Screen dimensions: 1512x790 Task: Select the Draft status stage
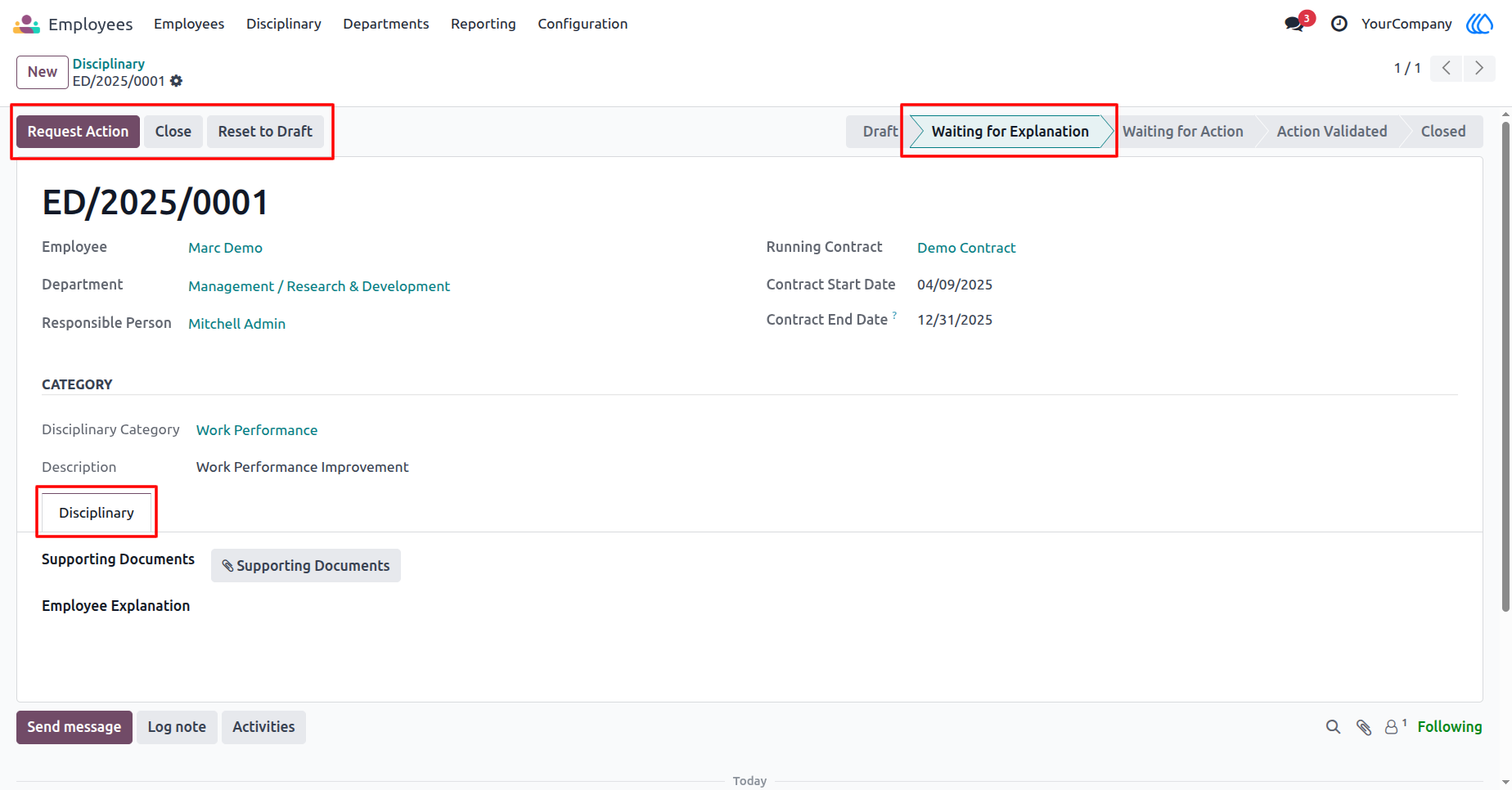pos(878,132)
